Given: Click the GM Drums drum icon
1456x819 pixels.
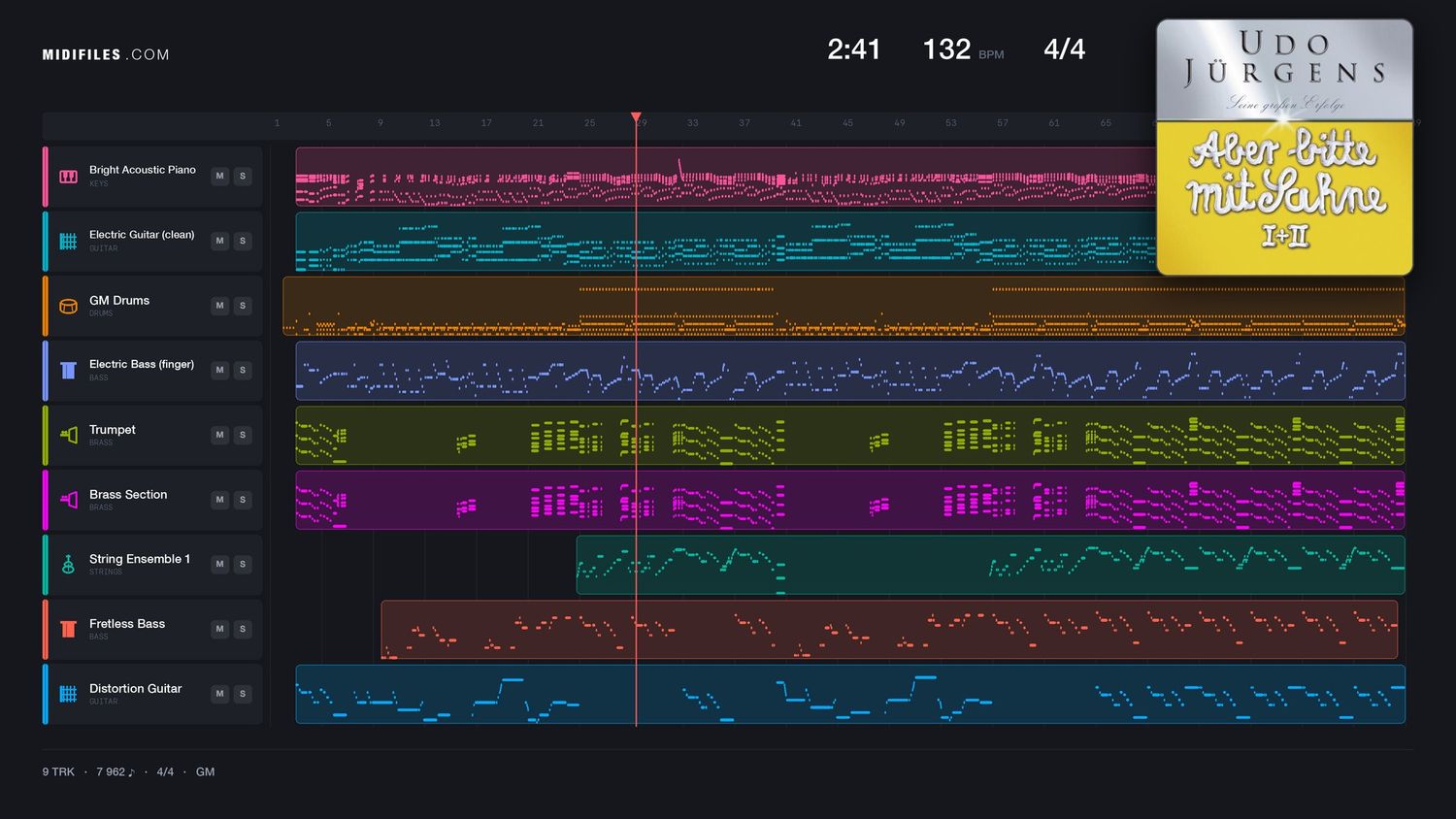Looking at the screenshot, I should 68,306.
